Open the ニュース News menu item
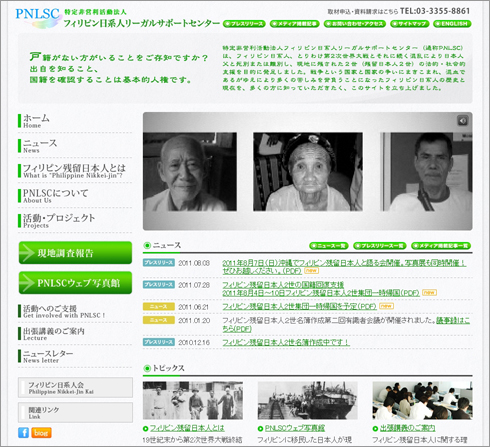 pos(75,146)
